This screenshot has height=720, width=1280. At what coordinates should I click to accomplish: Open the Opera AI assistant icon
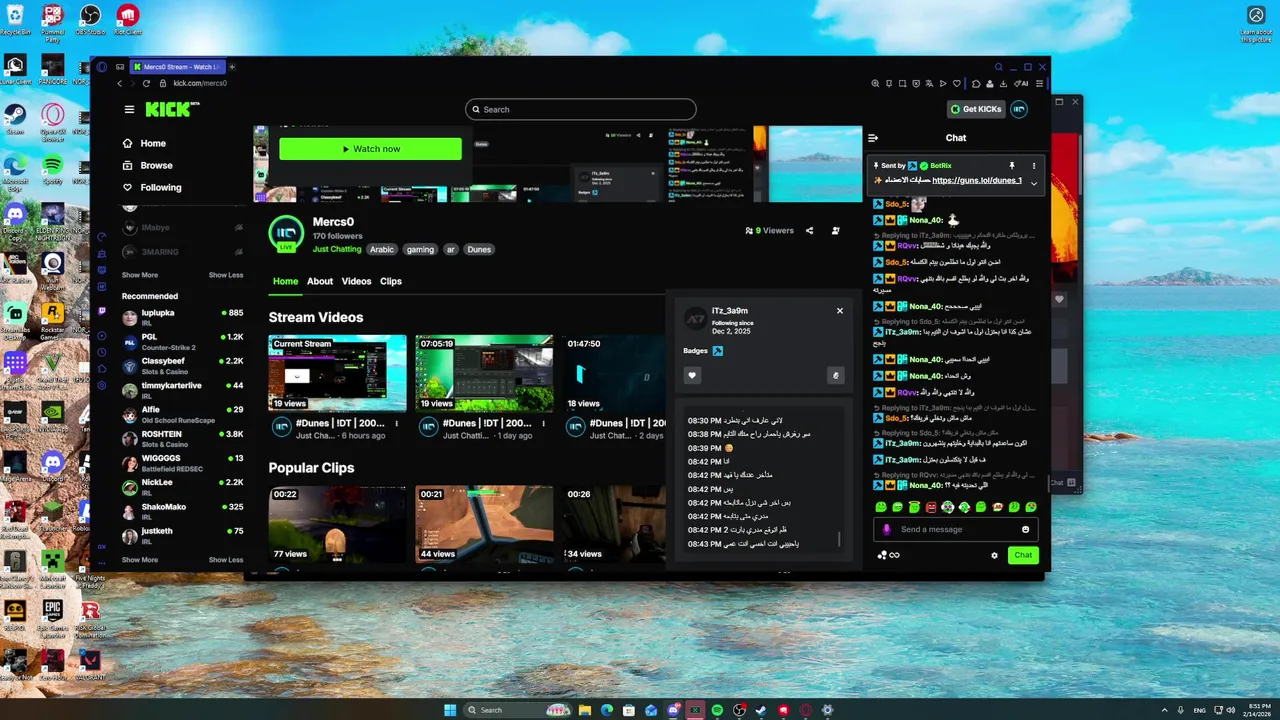pyautogui.click(x=1022, y=83)
